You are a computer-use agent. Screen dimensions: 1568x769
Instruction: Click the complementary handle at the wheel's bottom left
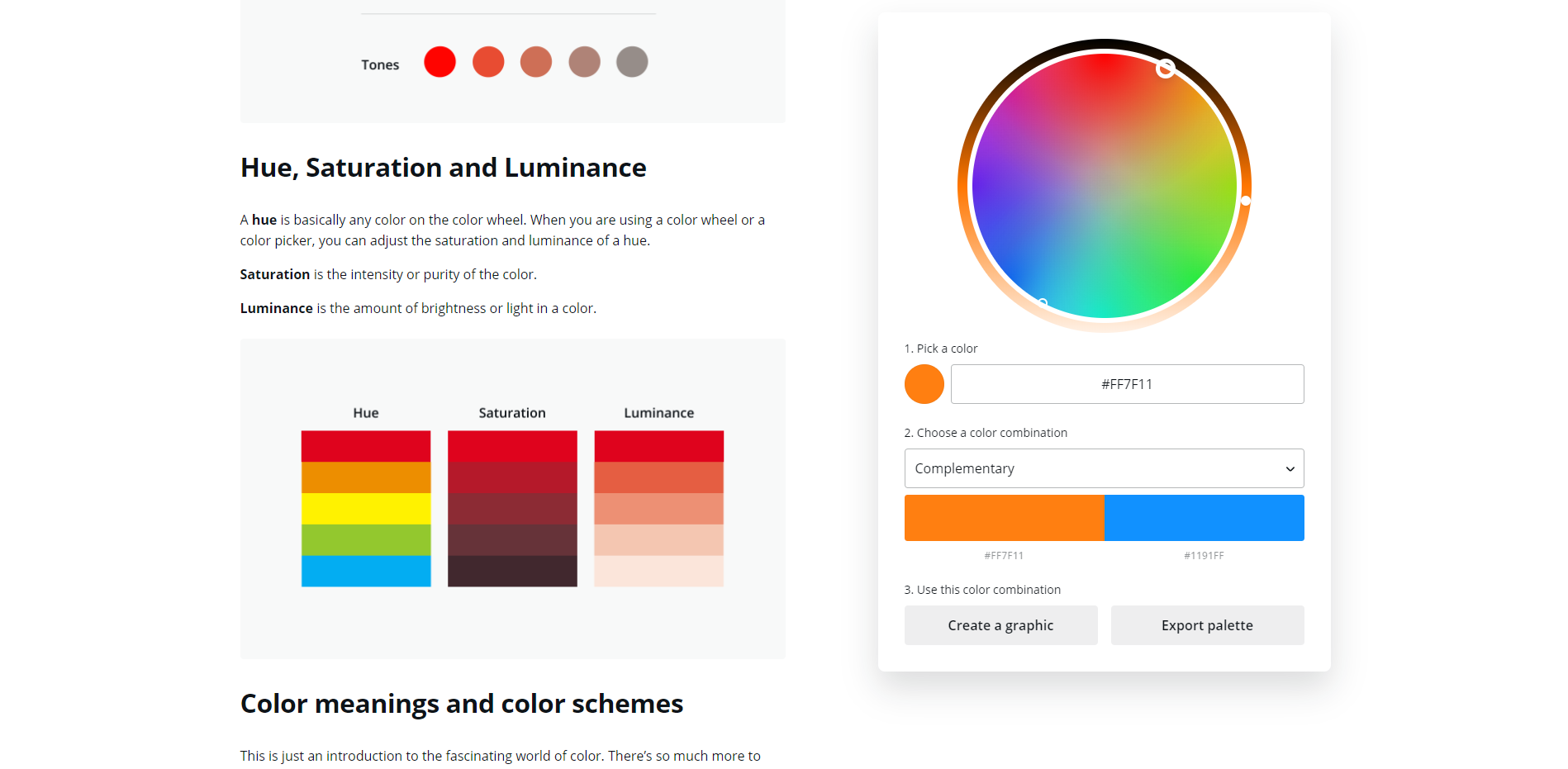1043,303
